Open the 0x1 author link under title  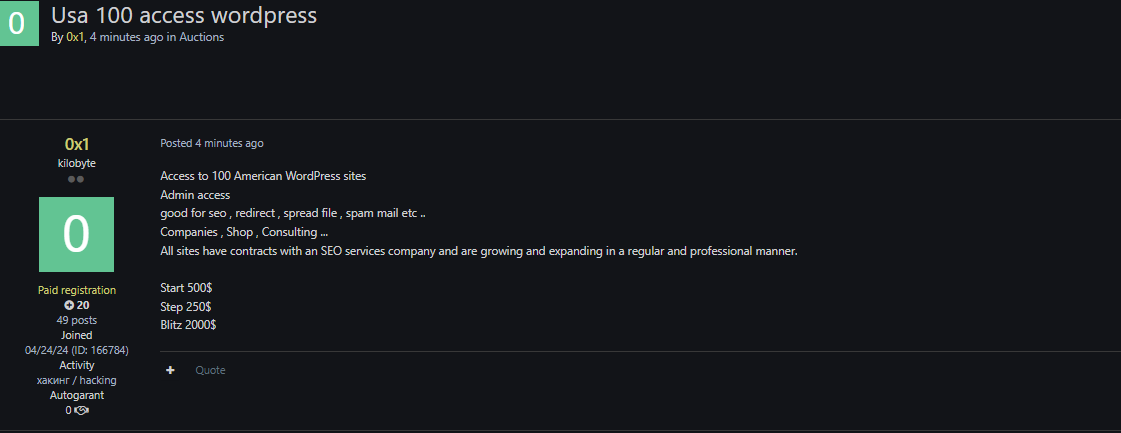pyautogui.click(x=75, y=37)
